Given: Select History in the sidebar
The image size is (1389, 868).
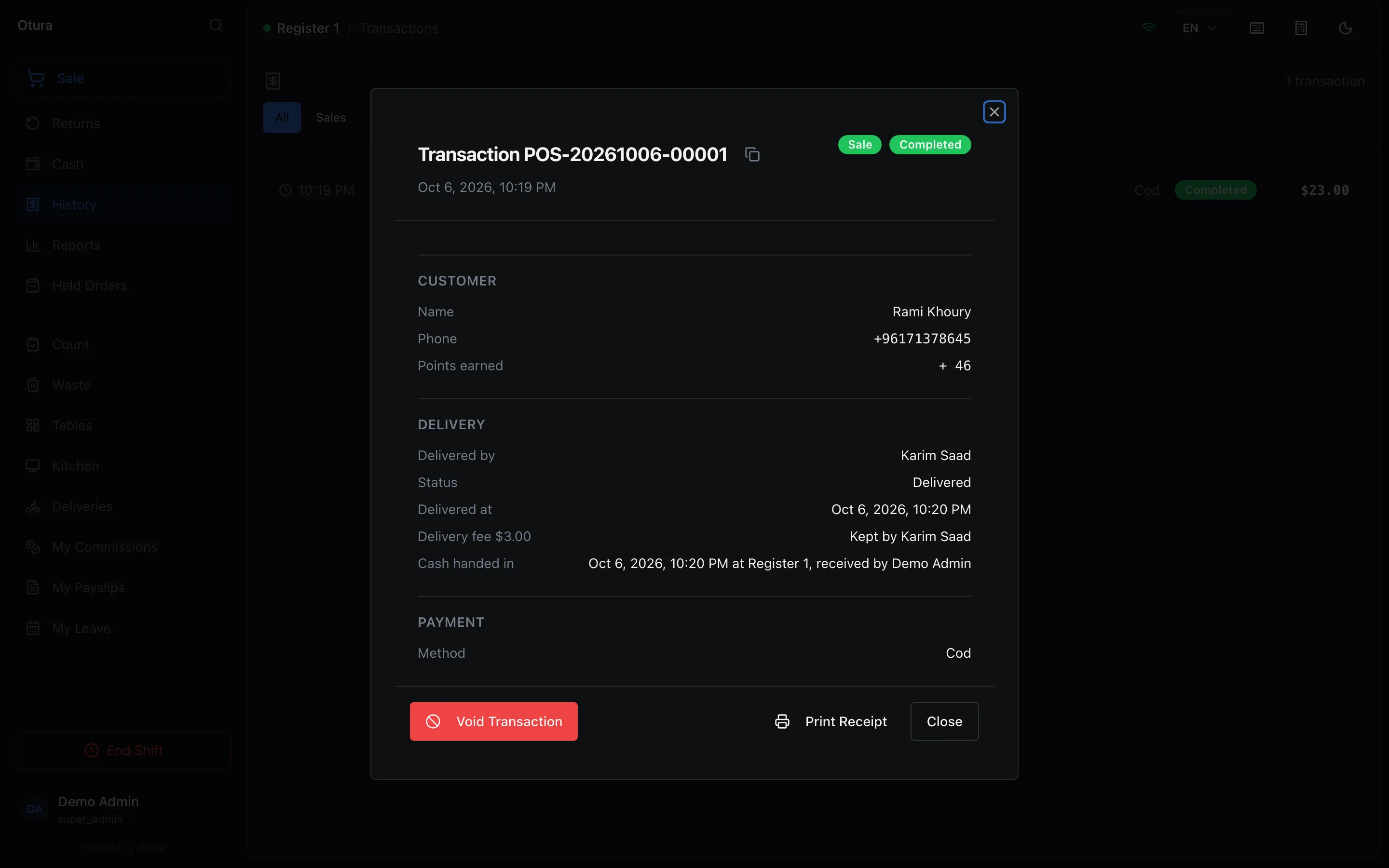Looking at the screenshot, I should [123, 204].
